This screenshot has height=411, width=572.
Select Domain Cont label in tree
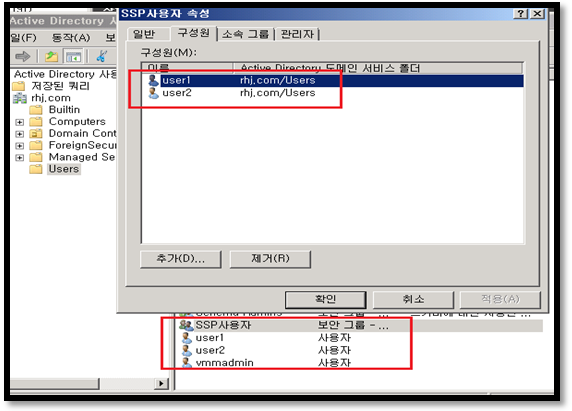tap(82, 133)
